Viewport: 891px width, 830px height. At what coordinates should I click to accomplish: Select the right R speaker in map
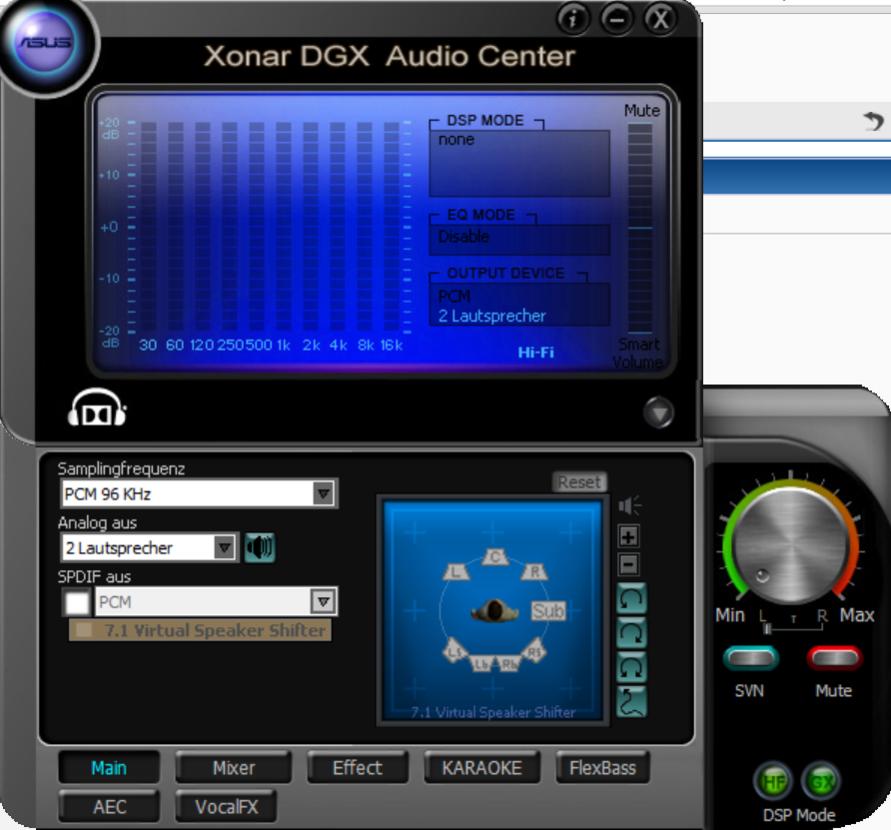pos(535,572)
